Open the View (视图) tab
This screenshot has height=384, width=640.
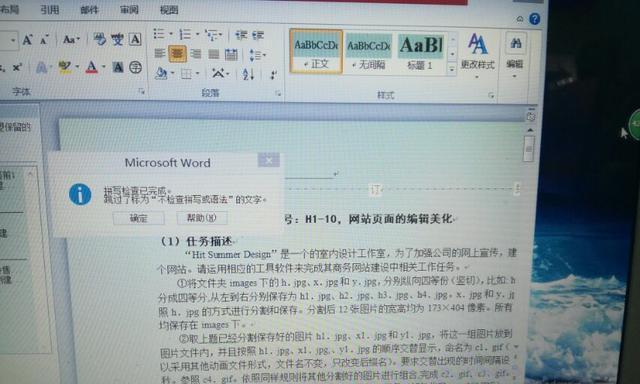click(169, 10)
